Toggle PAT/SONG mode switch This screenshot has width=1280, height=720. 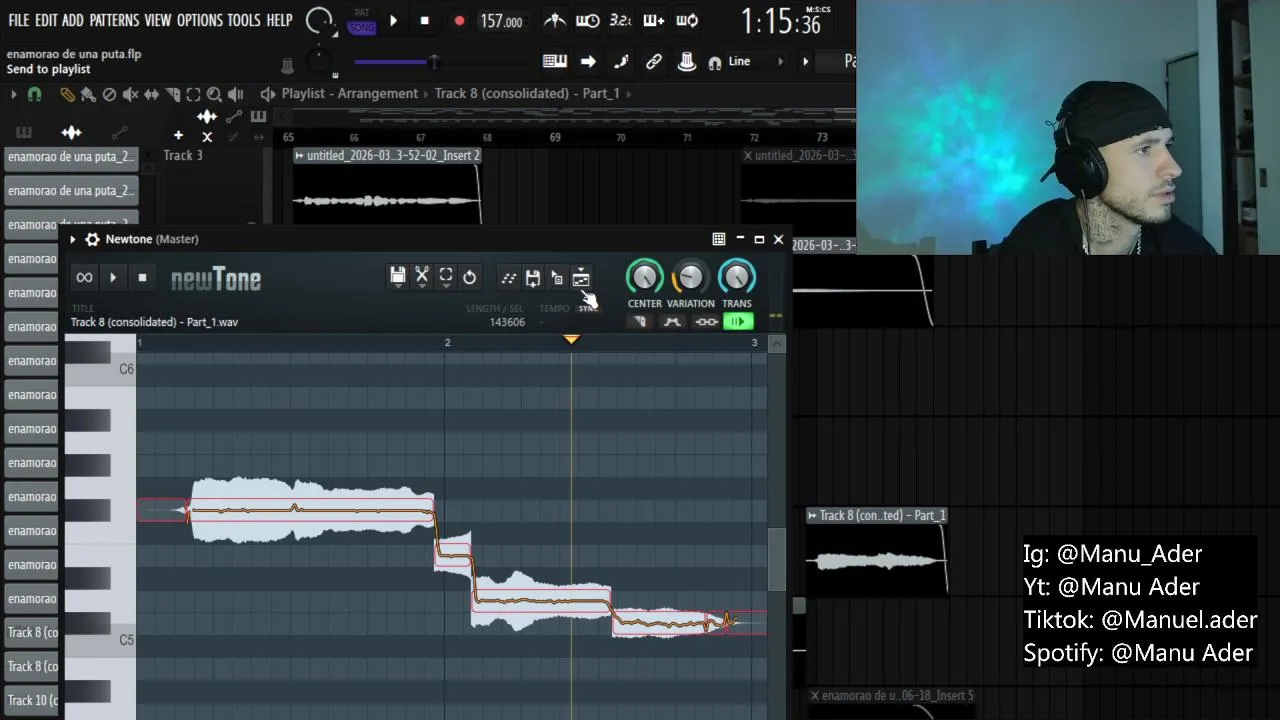(362, 22)
